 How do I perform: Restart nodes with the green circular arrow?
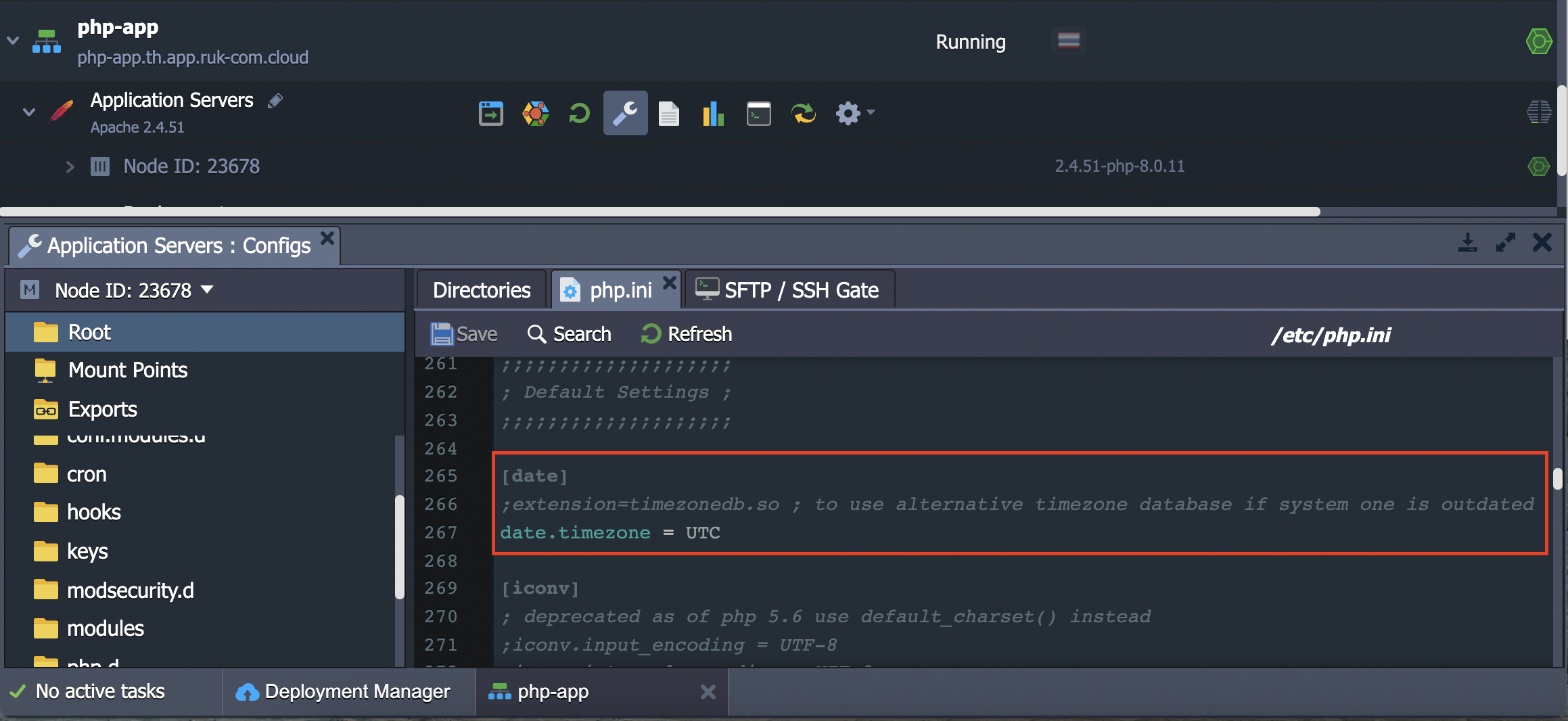click(x=580, y=113)
